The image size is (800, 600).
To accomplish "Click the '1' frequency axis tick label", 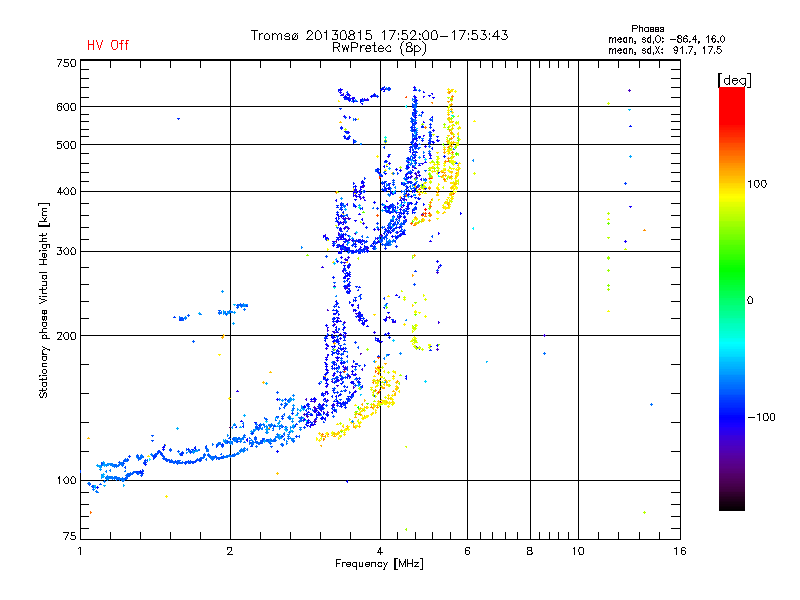I will pos(80,551).
